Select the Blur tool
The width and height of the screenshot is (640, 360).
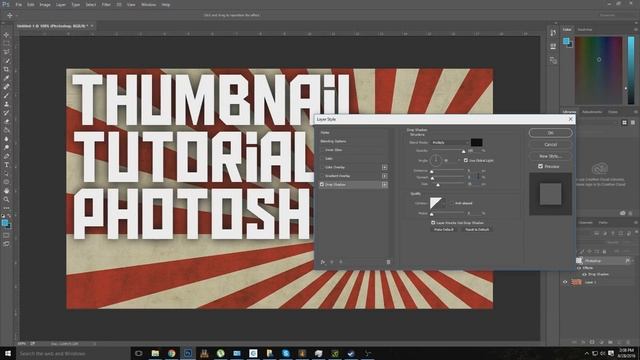pos(6,139)
